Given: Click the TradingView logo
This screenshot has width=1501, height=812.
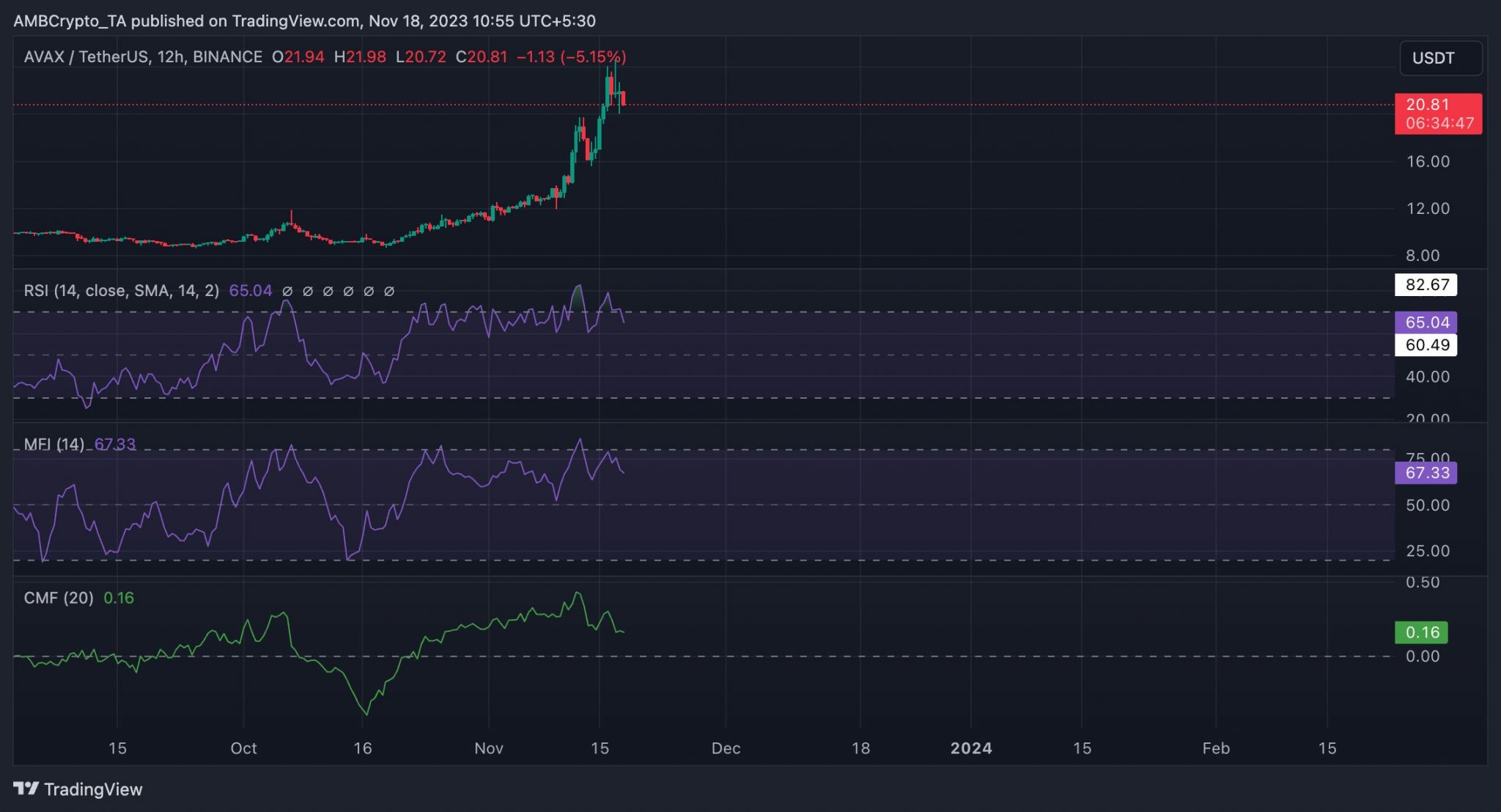Looking at the screenshot, I should click(x=78, y=789).
